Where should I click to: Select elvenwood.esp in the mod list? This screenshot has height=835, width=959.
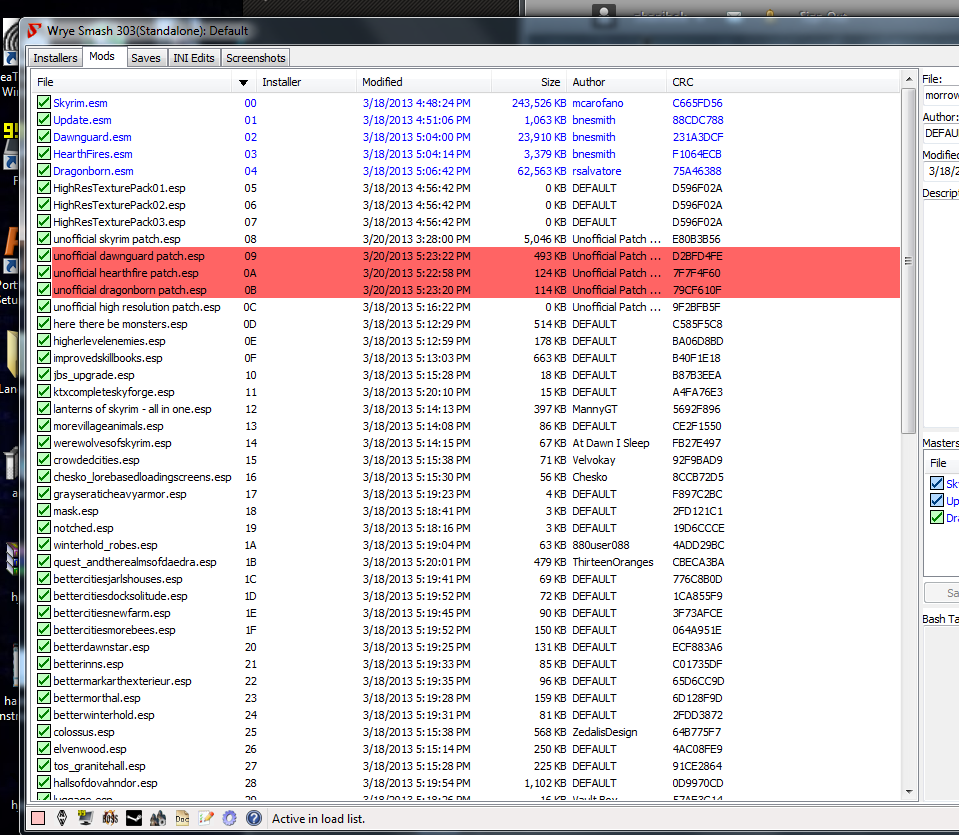90,749
